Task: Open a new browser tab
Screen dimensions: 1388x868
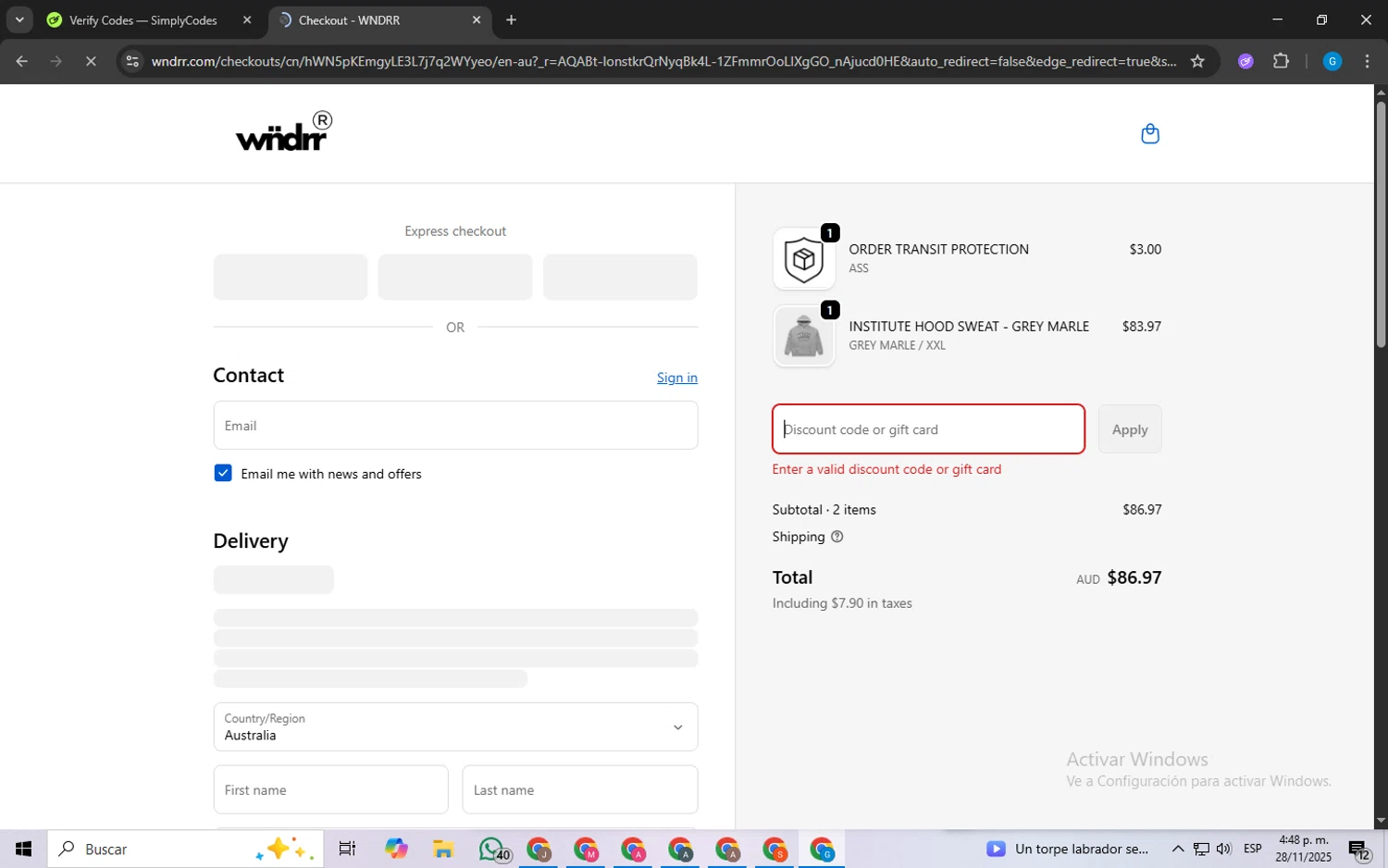Action: click(x=511, y=19)
